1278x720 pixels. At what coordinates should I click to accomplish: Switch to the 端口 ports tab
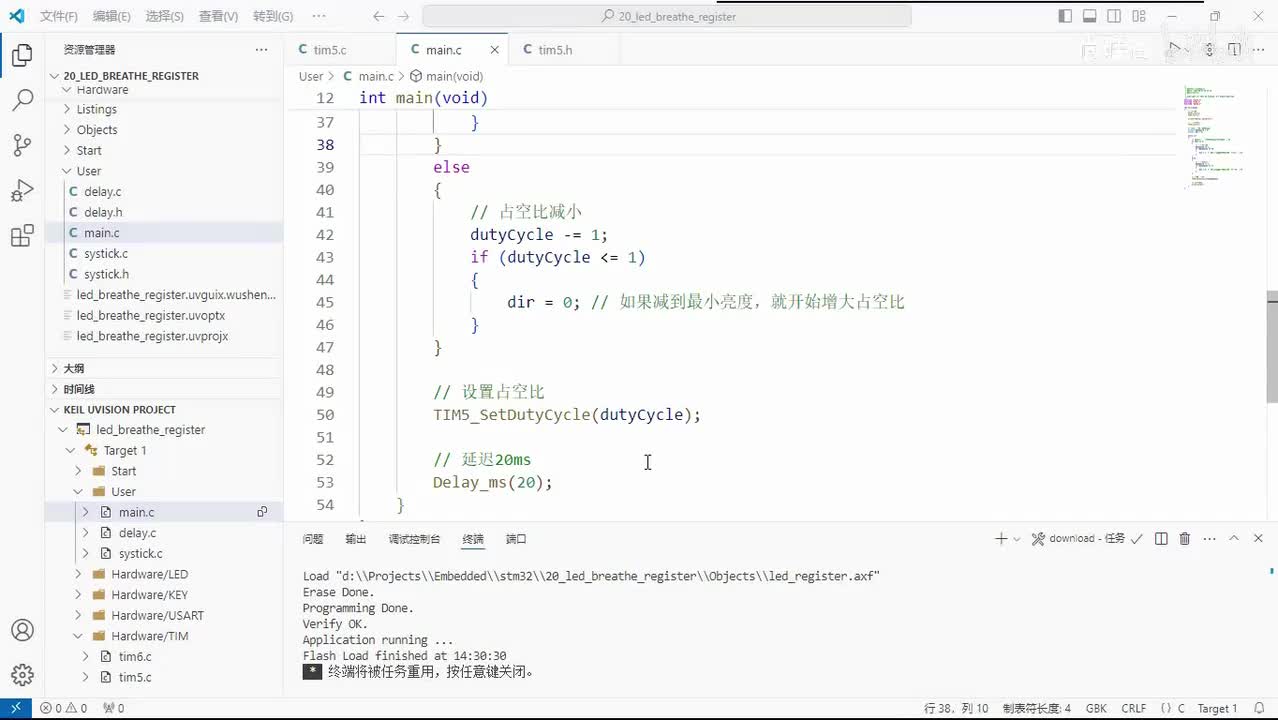[x=516, y=539]
